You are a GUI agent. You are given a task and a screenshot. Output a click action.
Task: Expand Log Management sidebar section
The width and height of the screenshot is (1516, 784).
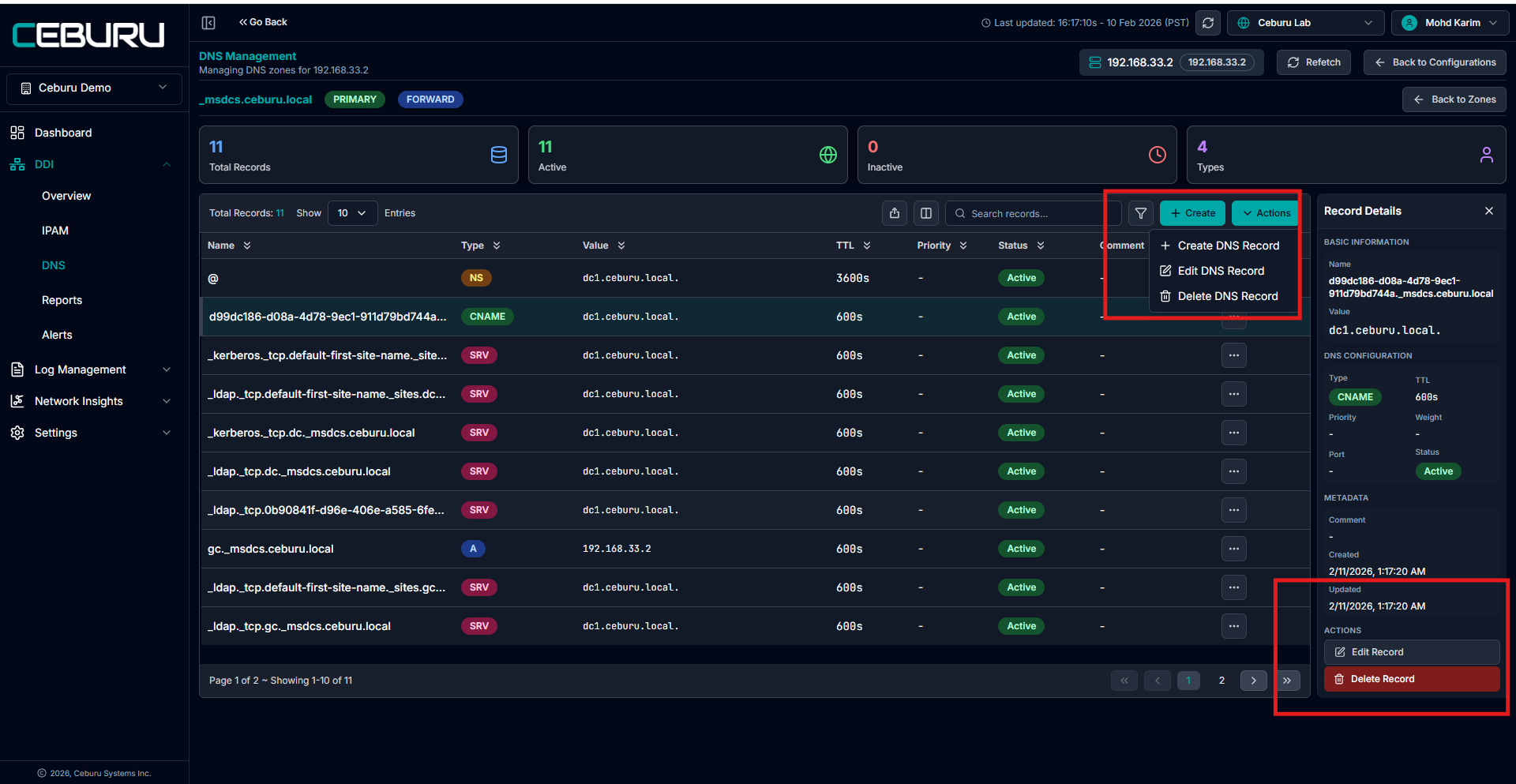pyautogui.click(x=167, y=369)
